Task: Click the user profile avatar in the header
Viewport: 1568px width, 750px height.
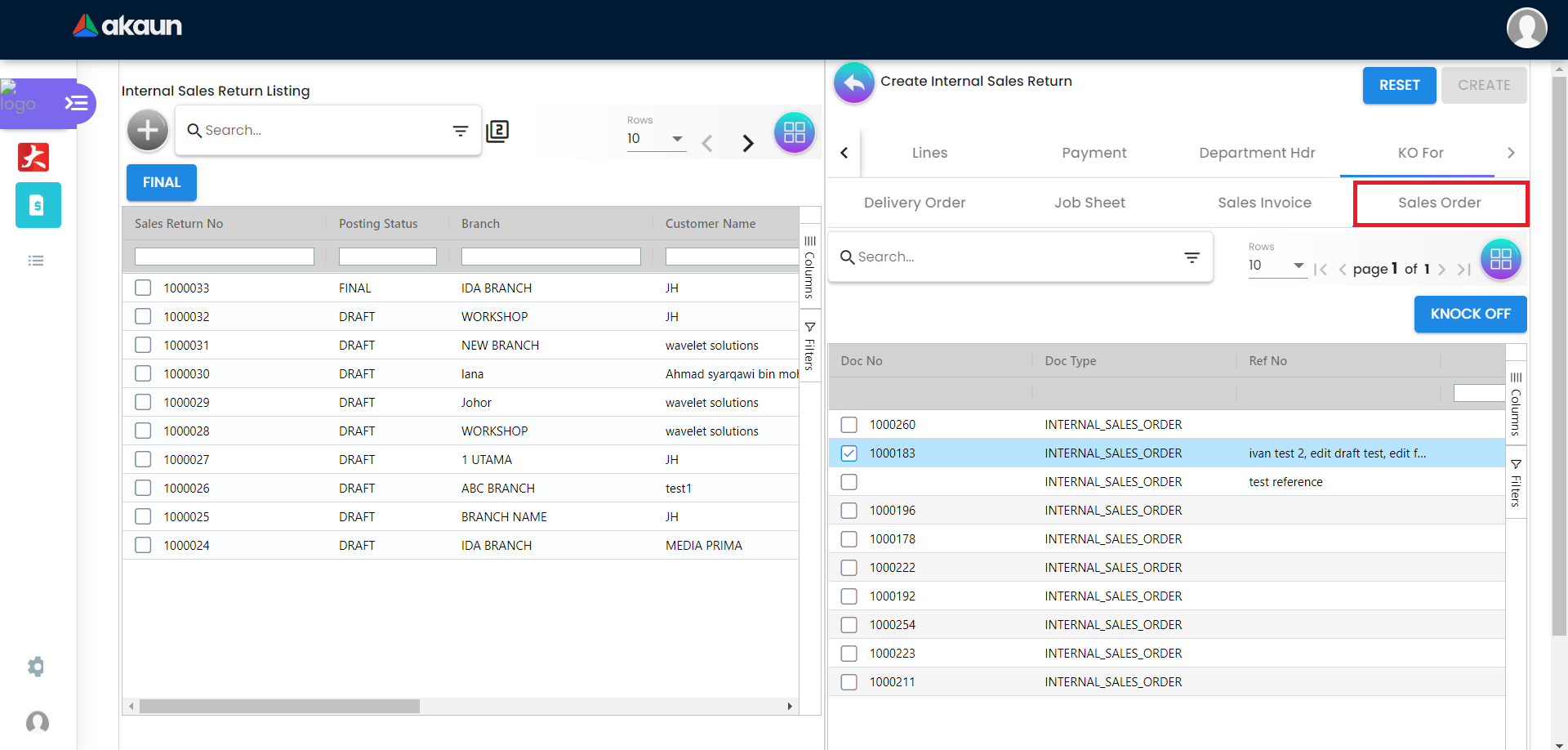Action: click(x=1526, y=29)
